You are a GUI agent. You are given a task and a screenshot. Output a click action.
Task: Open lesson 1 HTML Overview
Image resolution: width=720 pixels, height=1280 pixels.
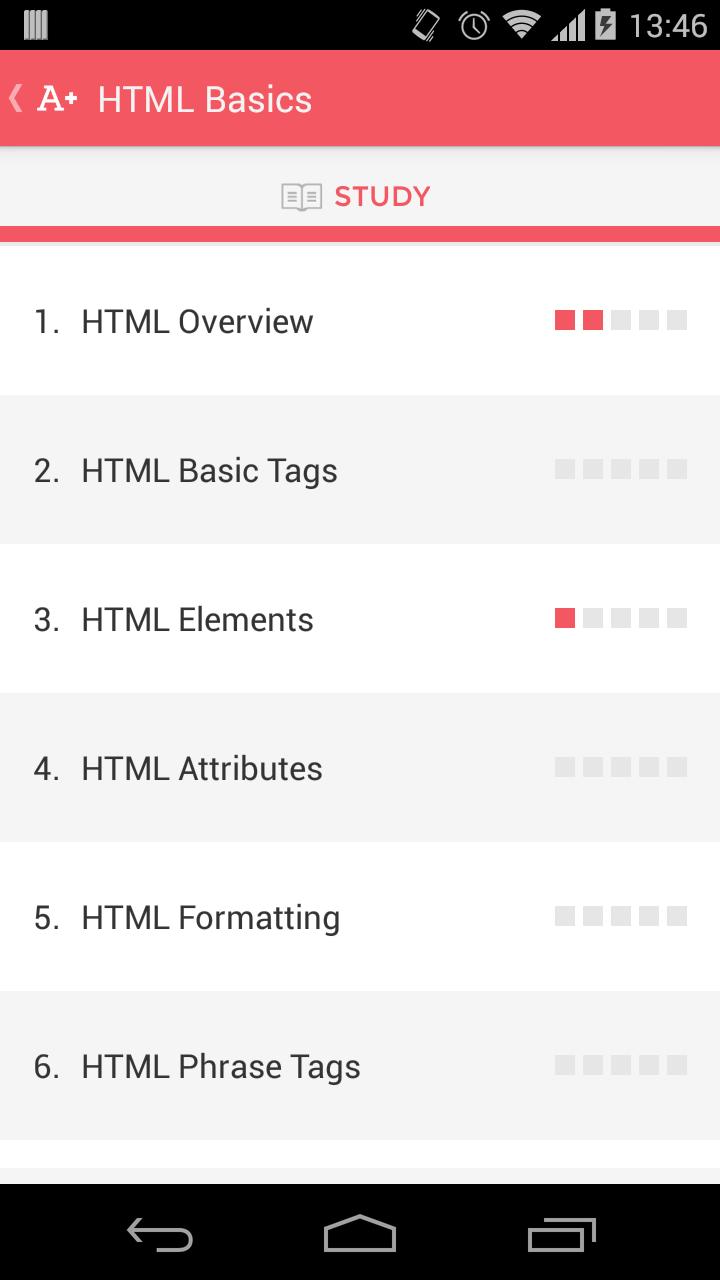(197, 321)
